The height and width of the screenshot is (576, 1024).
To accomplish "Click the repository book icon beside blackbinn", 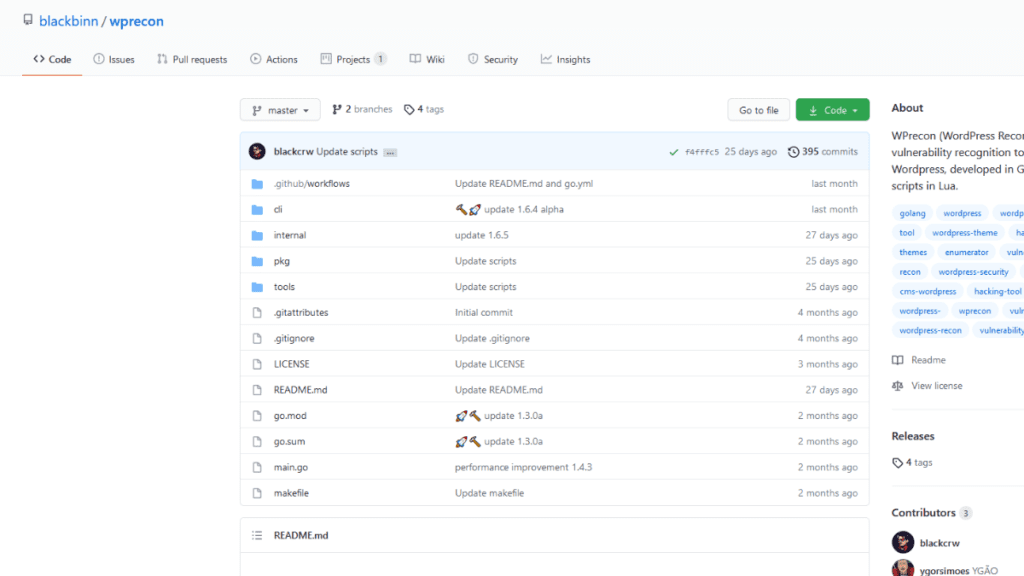I will click(27, 20).
